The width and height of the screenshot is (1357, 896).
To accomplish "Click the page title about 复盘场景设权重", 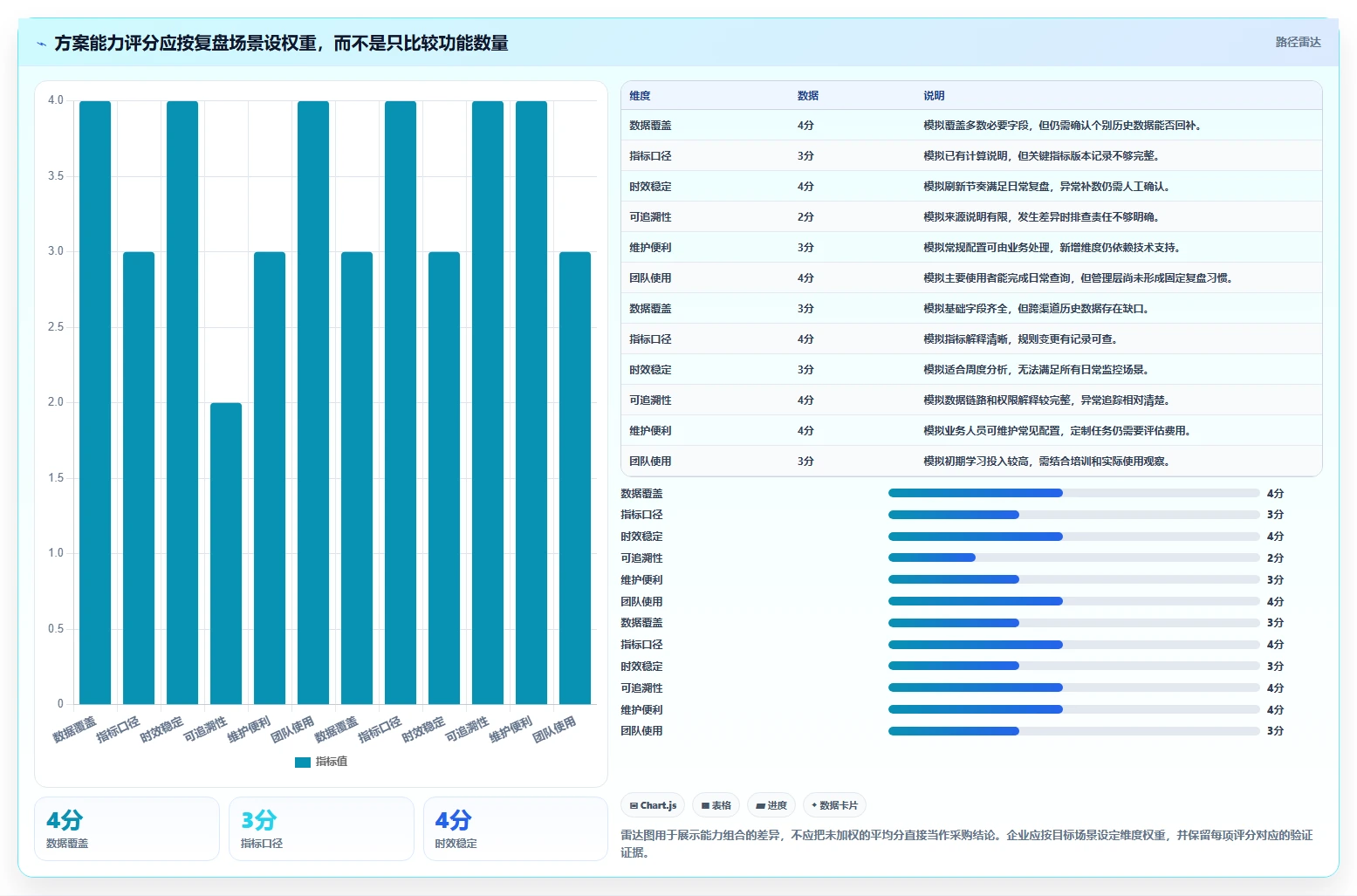I will pyautogui.click(x=281, y=43).
